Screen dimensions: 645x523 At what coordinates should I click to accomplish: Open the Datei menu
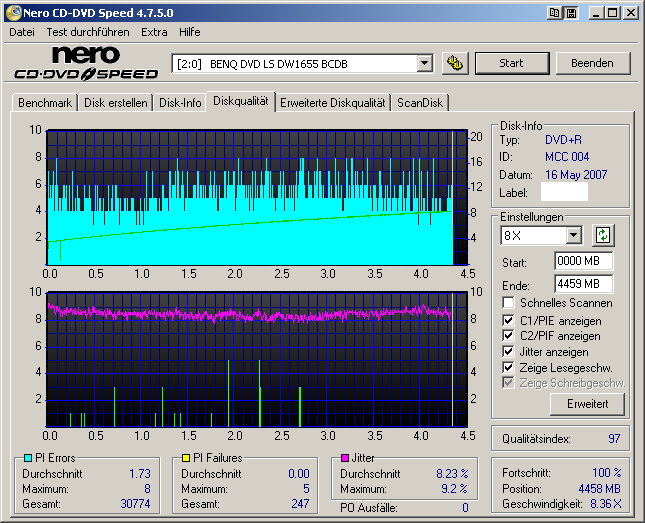pos(22,32)
